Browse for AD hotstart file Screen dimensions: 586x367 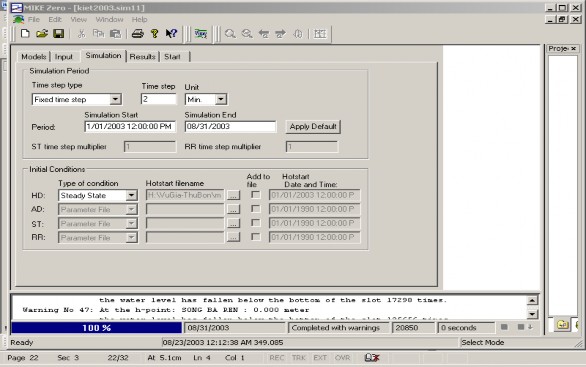[233, 209]
